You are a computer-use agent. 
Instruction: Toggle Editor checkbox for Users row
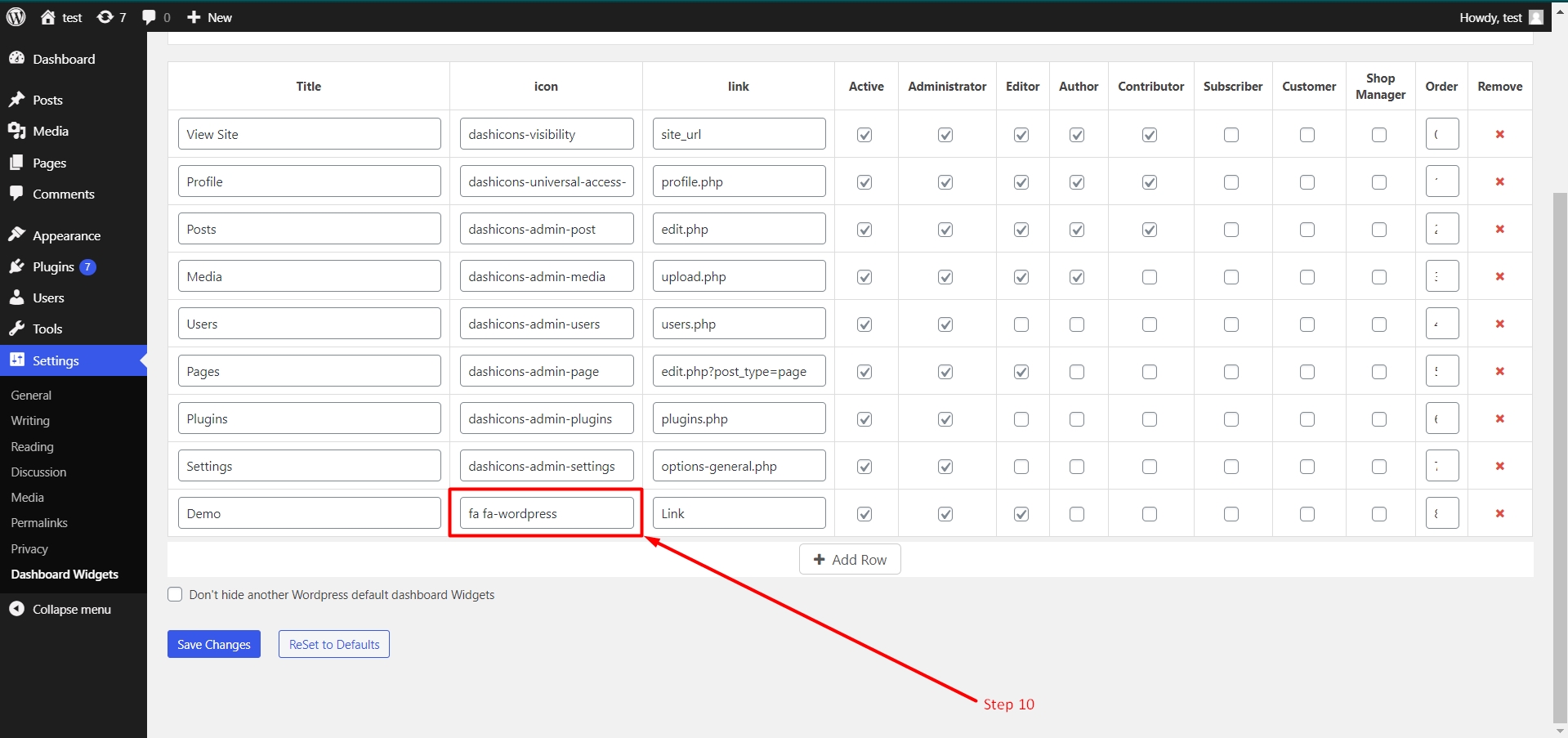click(1021, 324)
